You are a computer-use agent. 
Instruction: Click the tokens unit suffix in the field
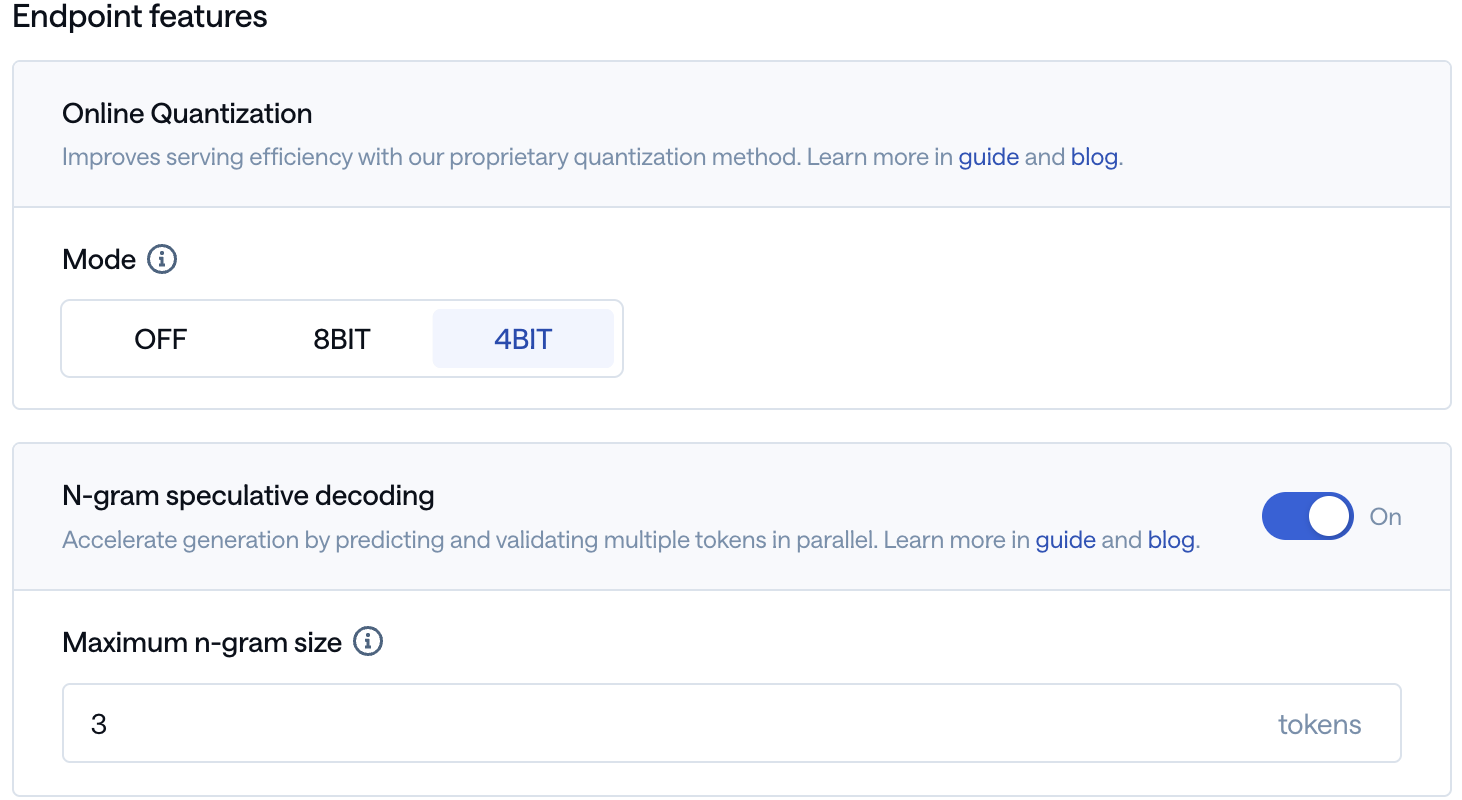click(x=1319, y=724)
